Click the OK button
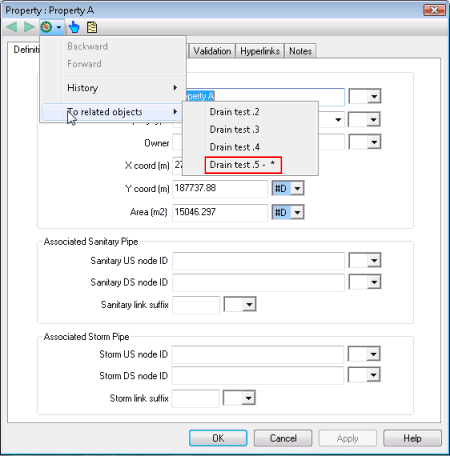The height and width of the screenshot is (456, 450). click(218, 438)
